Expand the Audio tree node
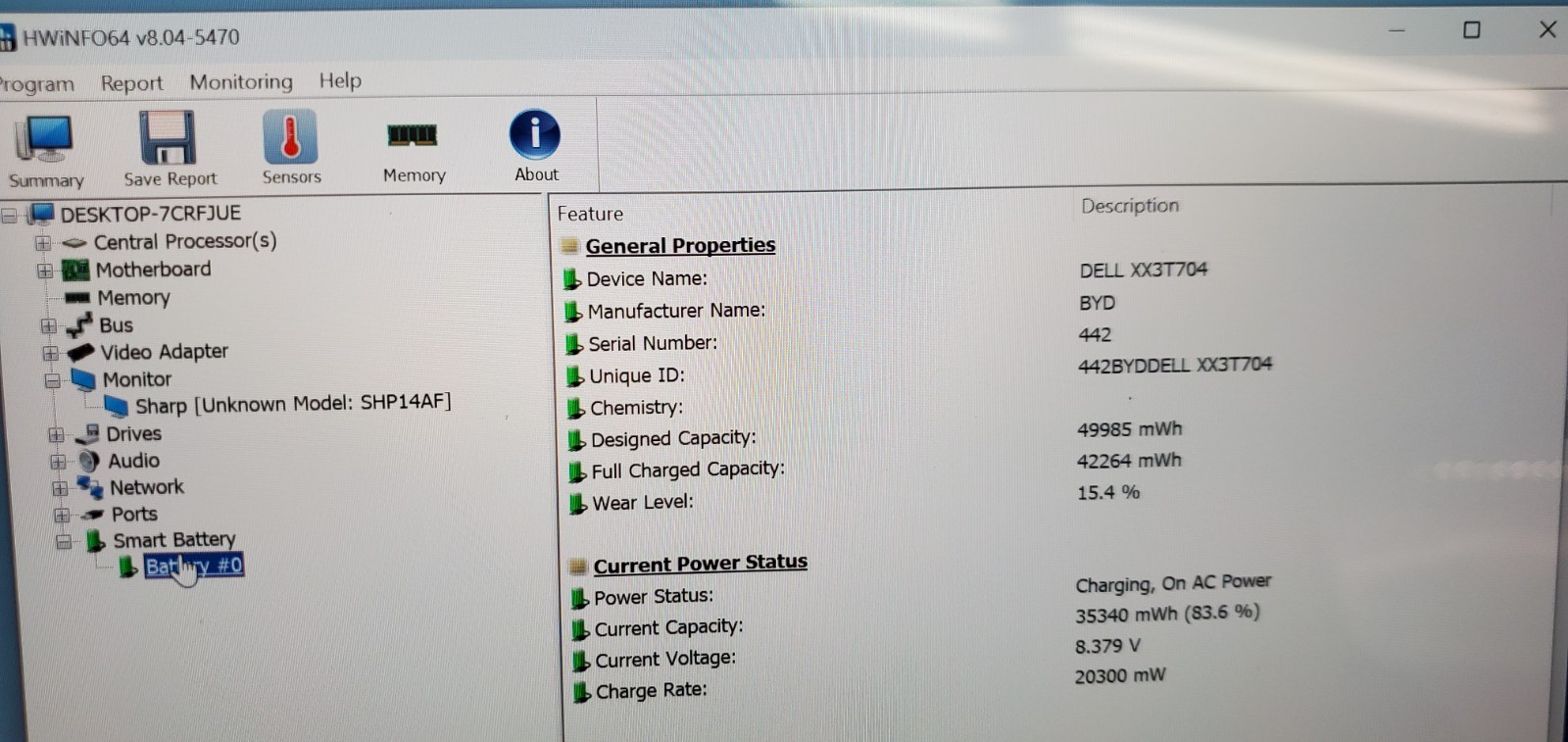1568x742 pixels. tap(58, 462)
